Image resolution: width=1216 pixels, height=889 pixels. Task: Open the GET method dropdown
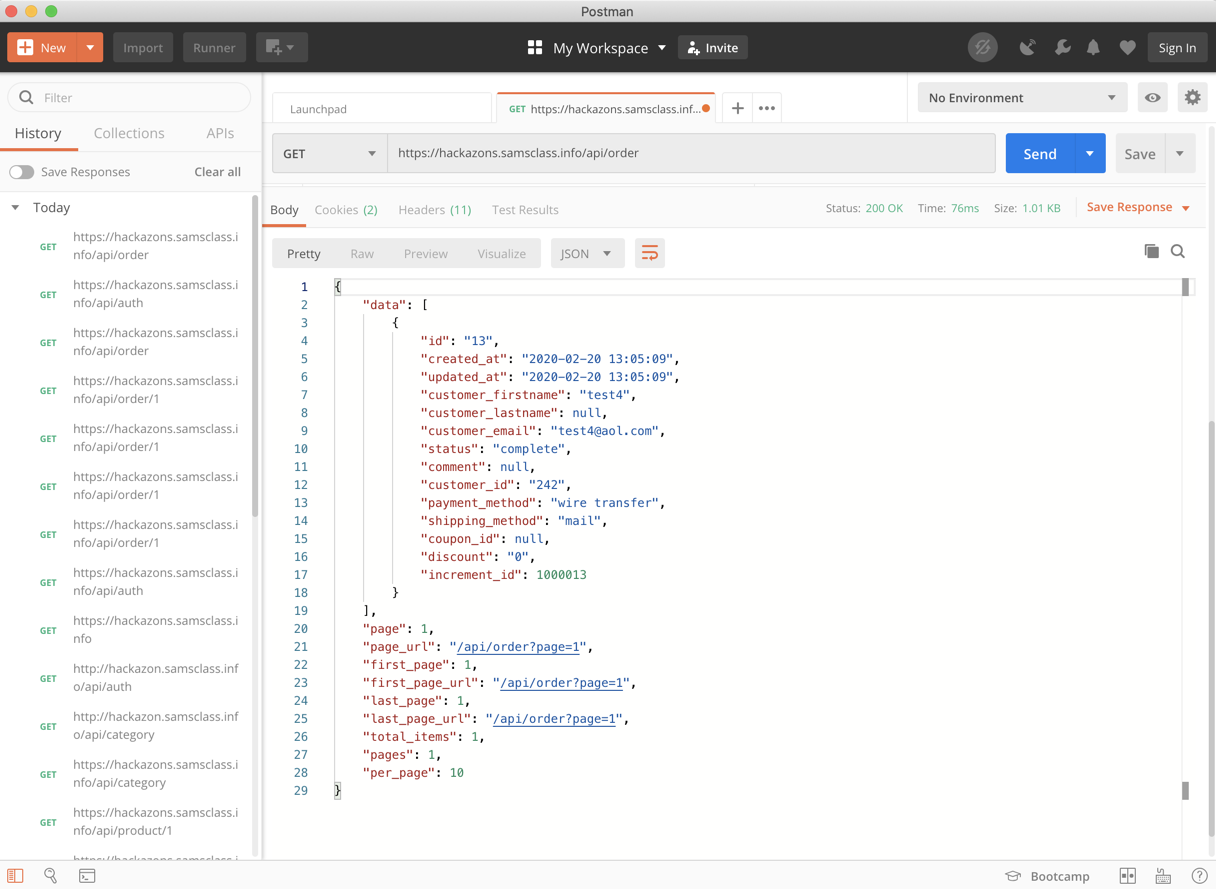coord(329,154)
